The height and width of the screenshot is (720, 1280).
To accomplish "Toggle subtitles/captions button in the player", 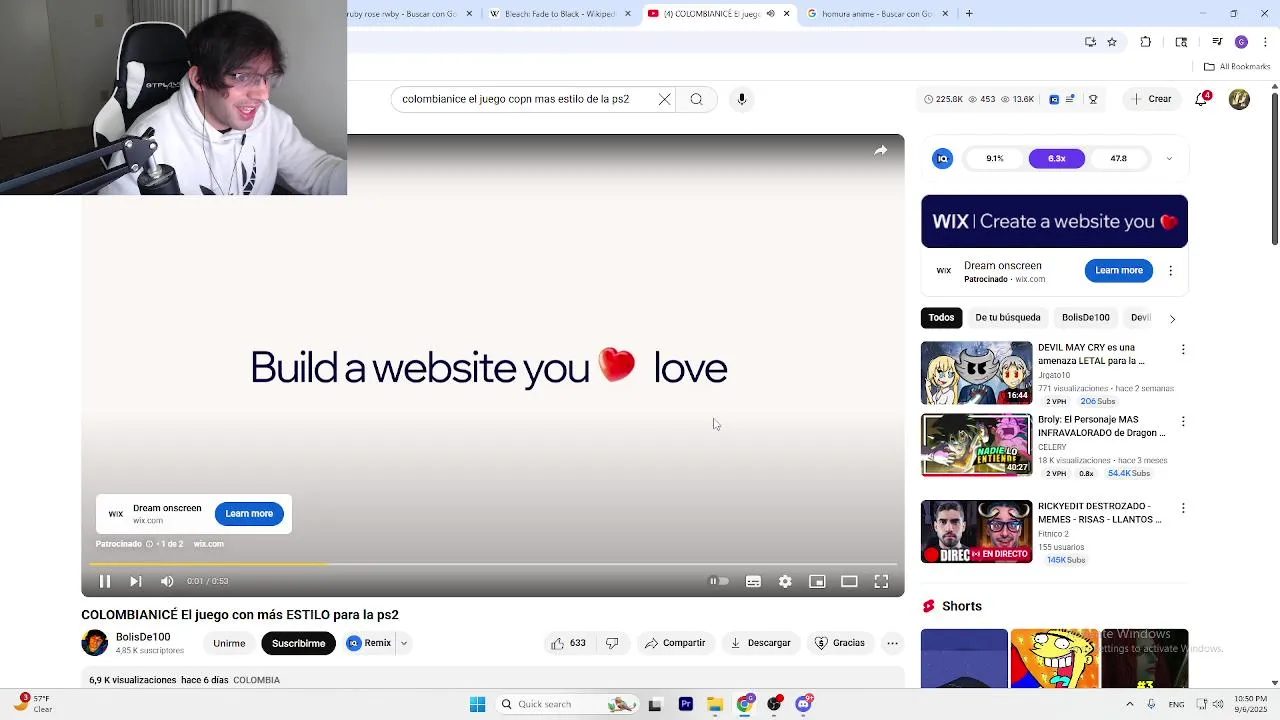I will pos(753,581).
